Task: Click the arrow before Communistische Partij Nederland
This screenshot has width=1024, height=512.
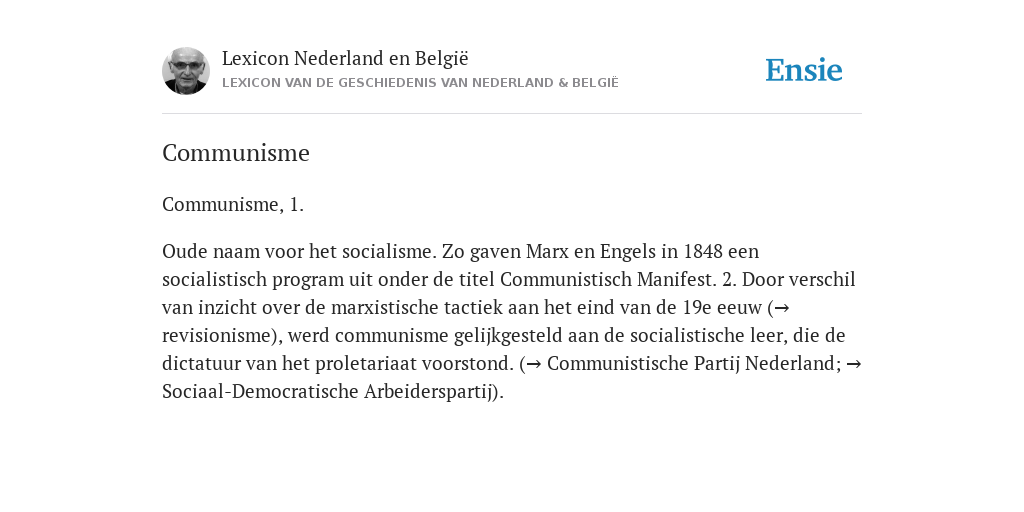Action: tap(534, 364)
